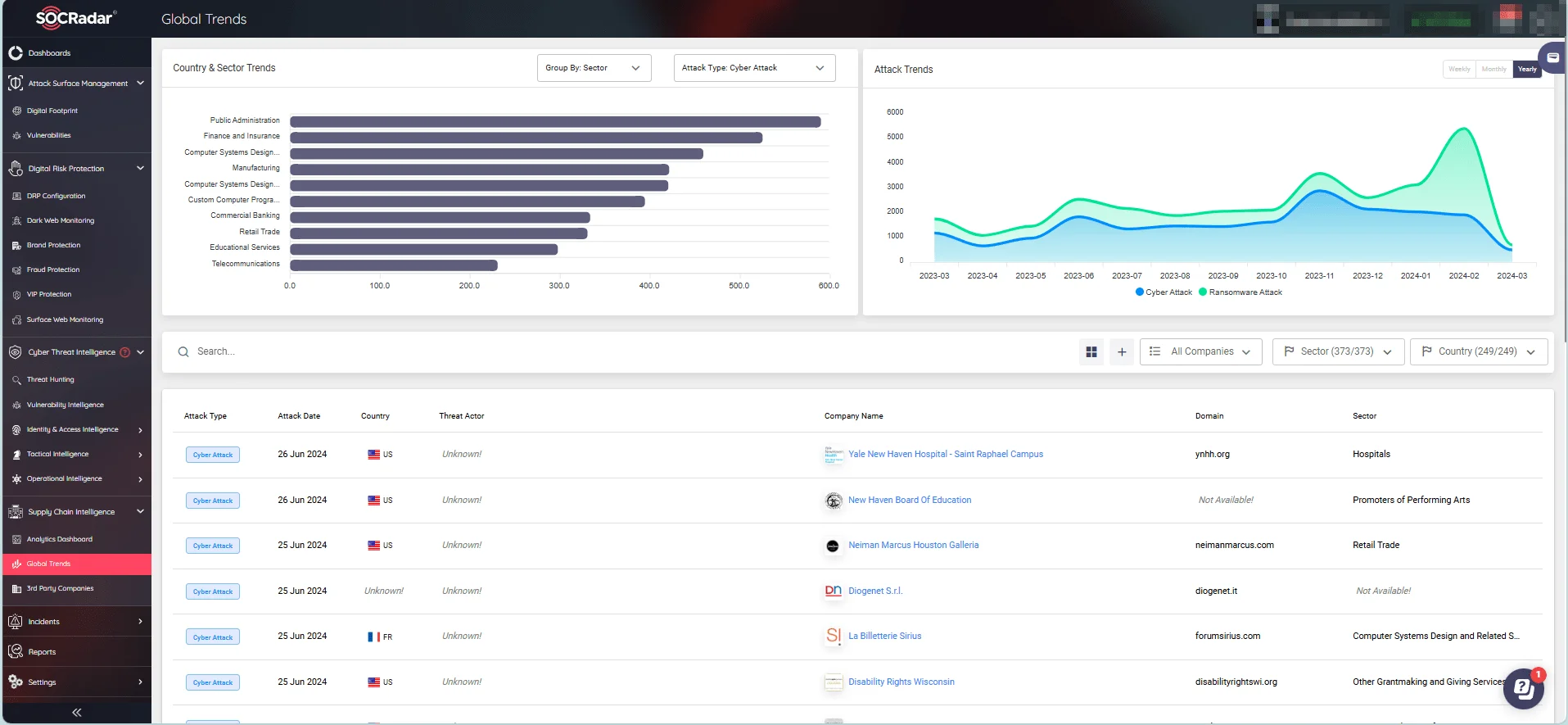Image resolution: width=1568 pixels, height=725 pixels.
Task: Open Vulnerabilities in the sidebar
Action: point(48,135)
